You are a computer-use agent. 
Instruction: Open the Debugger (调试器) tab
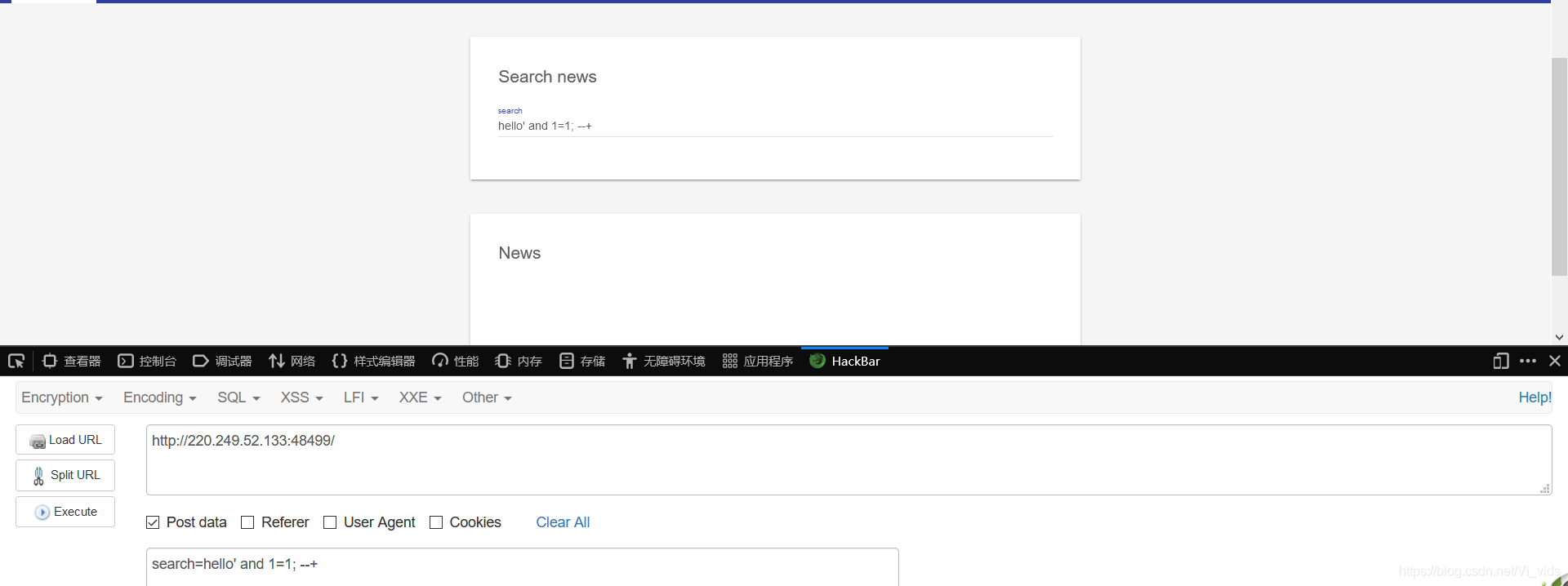(222, 361)
